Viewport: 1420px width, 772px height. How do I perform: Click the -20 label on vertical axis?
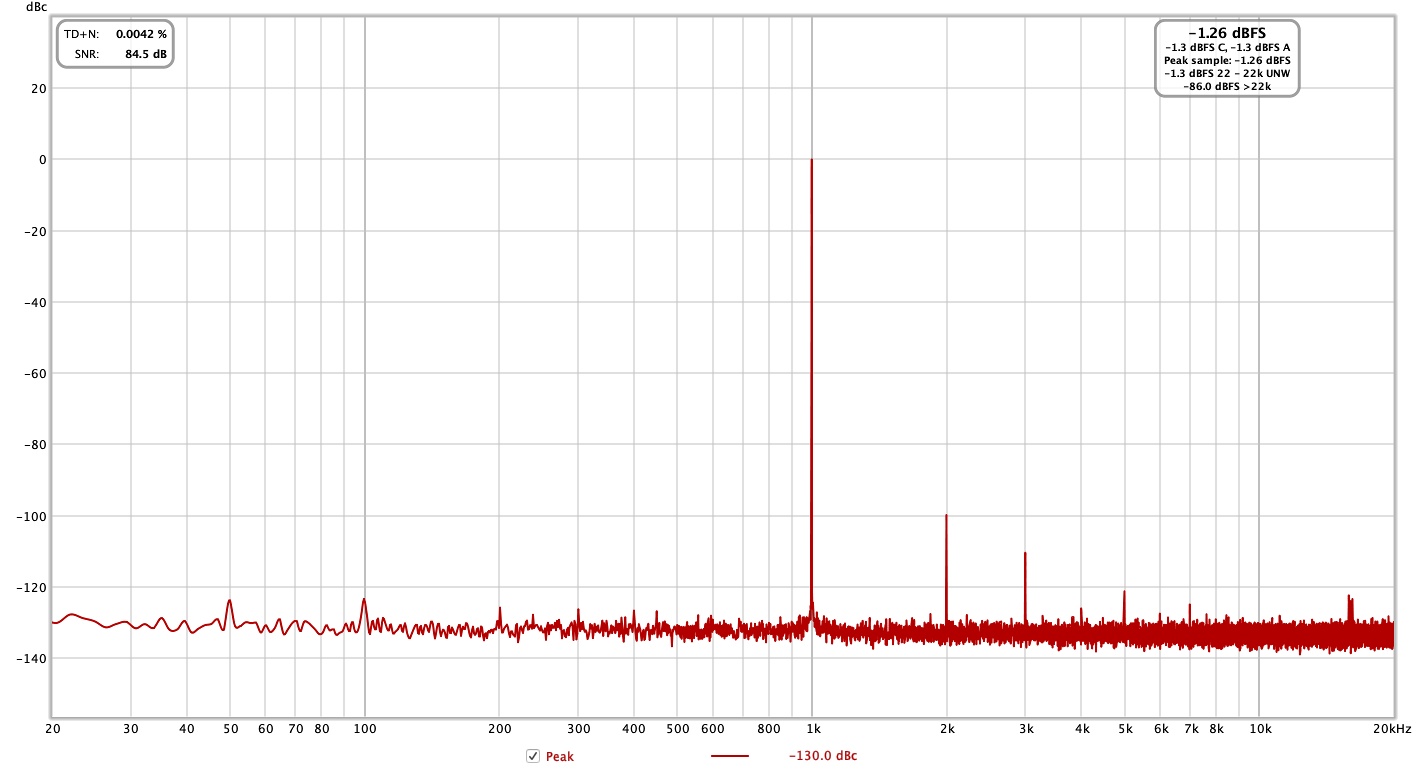point(36,231)
